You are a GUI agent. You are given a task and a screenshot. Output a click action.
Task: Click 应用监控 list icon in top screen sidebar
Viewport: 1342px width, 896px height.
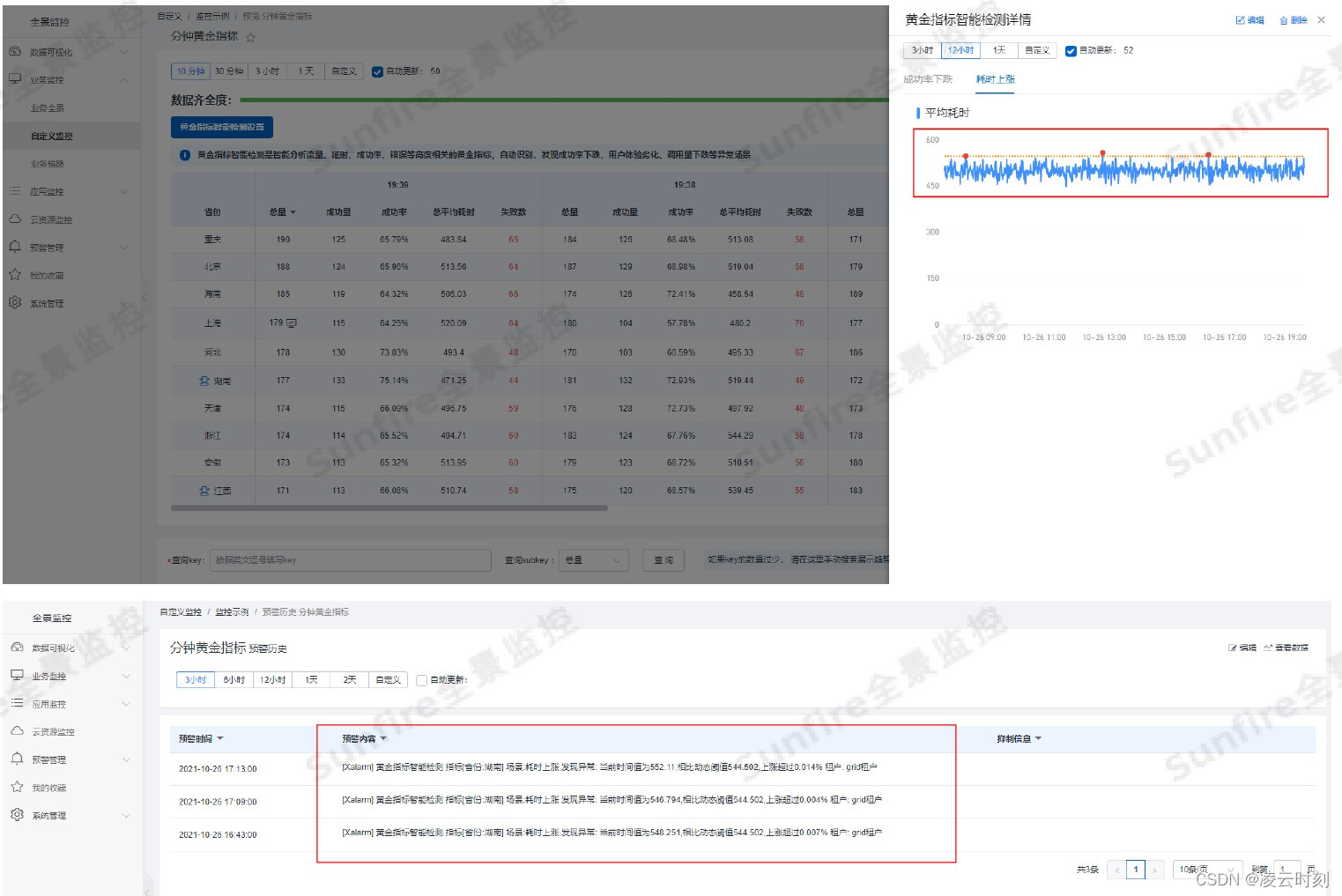click(15, 190)
